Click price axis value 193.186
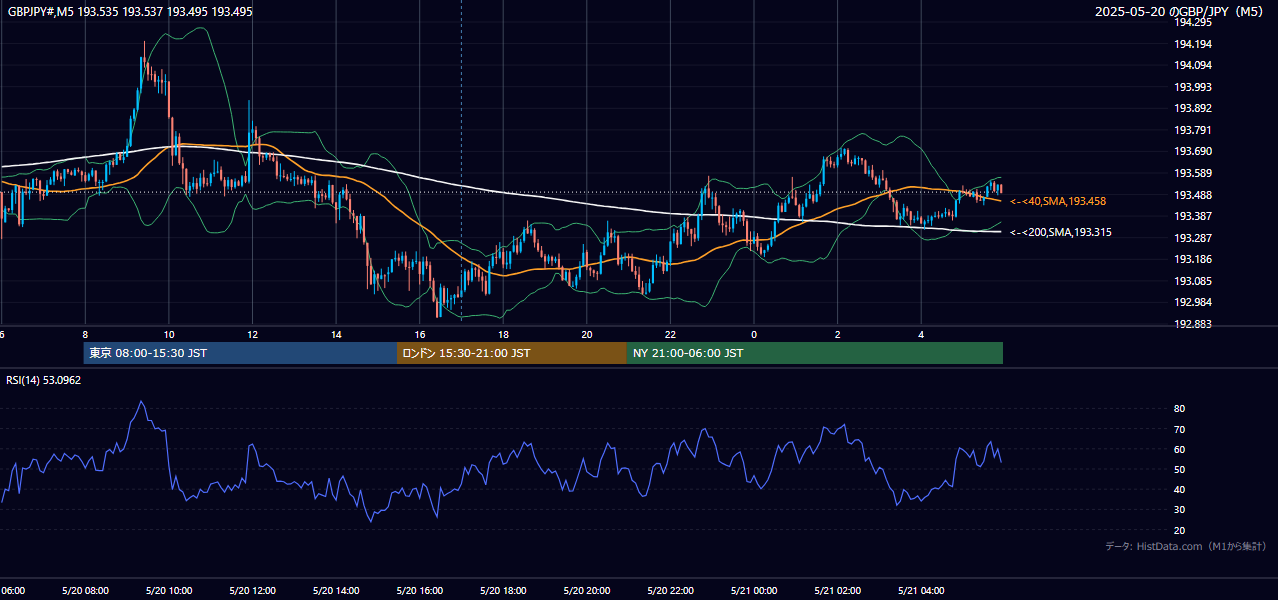This screenshot has width=1278, height=600. tap(1193, 259)
